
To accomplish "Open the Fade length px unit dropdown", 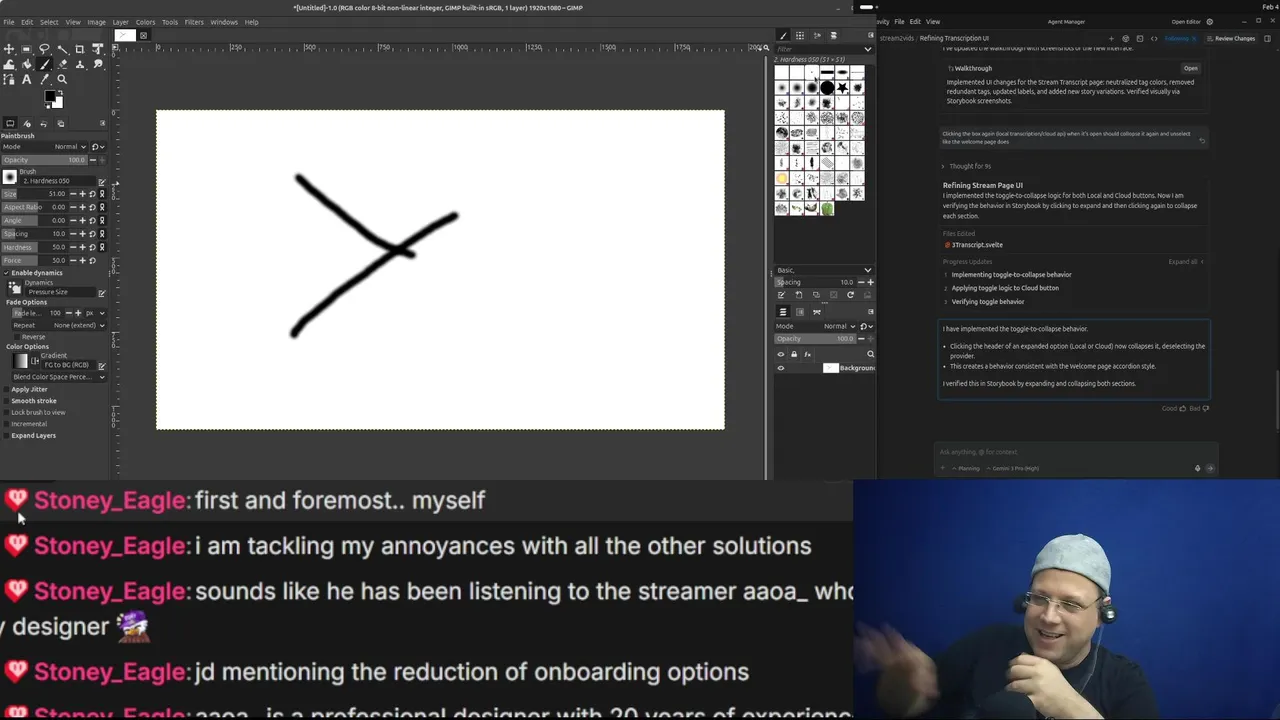I will pyautogui.click(x=95, y=313).
